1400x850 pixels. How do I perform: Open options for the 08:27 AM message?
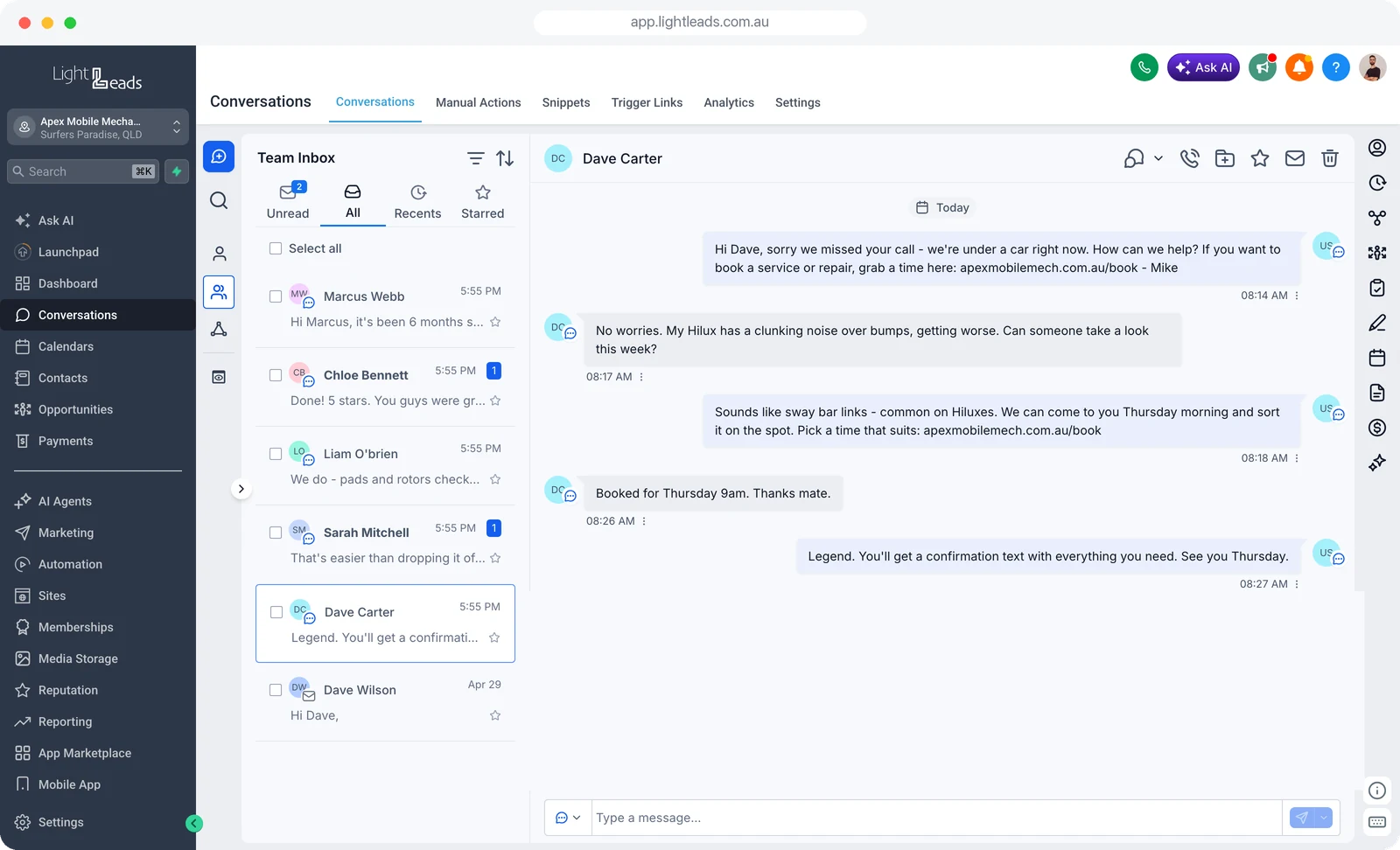(1297, 584)
